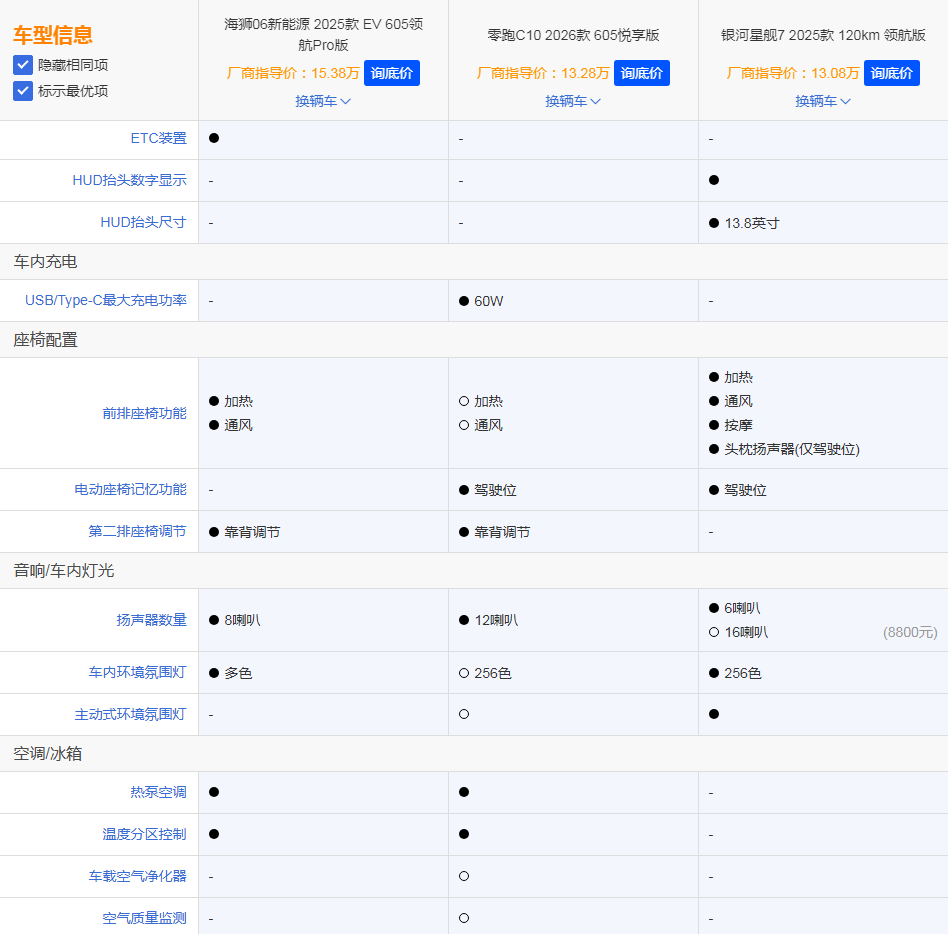The height and width of the screenshot is (934, 948).
Task: Open 换辆车 dropdown under 银河星舰7
Action: (x=823, y=101)
